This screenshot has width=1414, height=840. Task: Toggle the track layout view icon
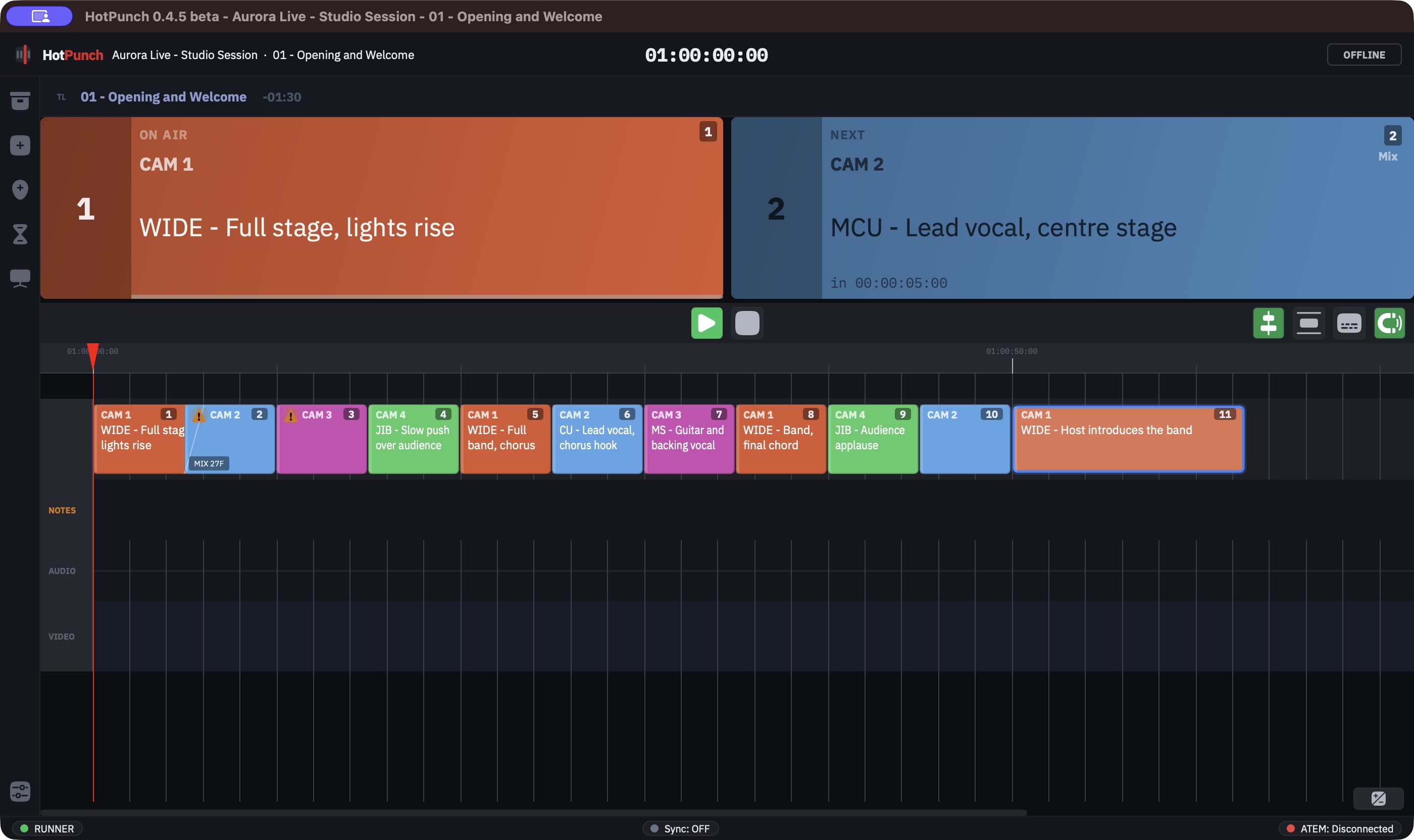click(1308, 323)
